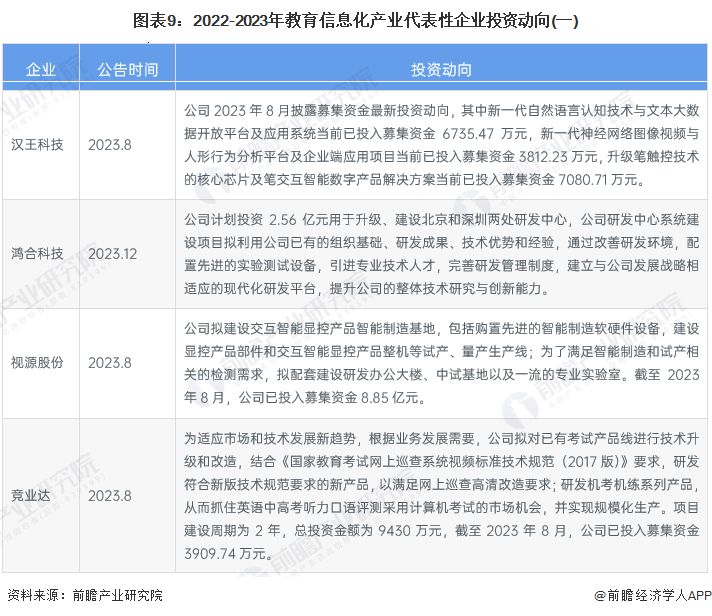This screenshot has width=712, height=616.
Task: Click the 视源股份 company cell
Action: (37, 363)
